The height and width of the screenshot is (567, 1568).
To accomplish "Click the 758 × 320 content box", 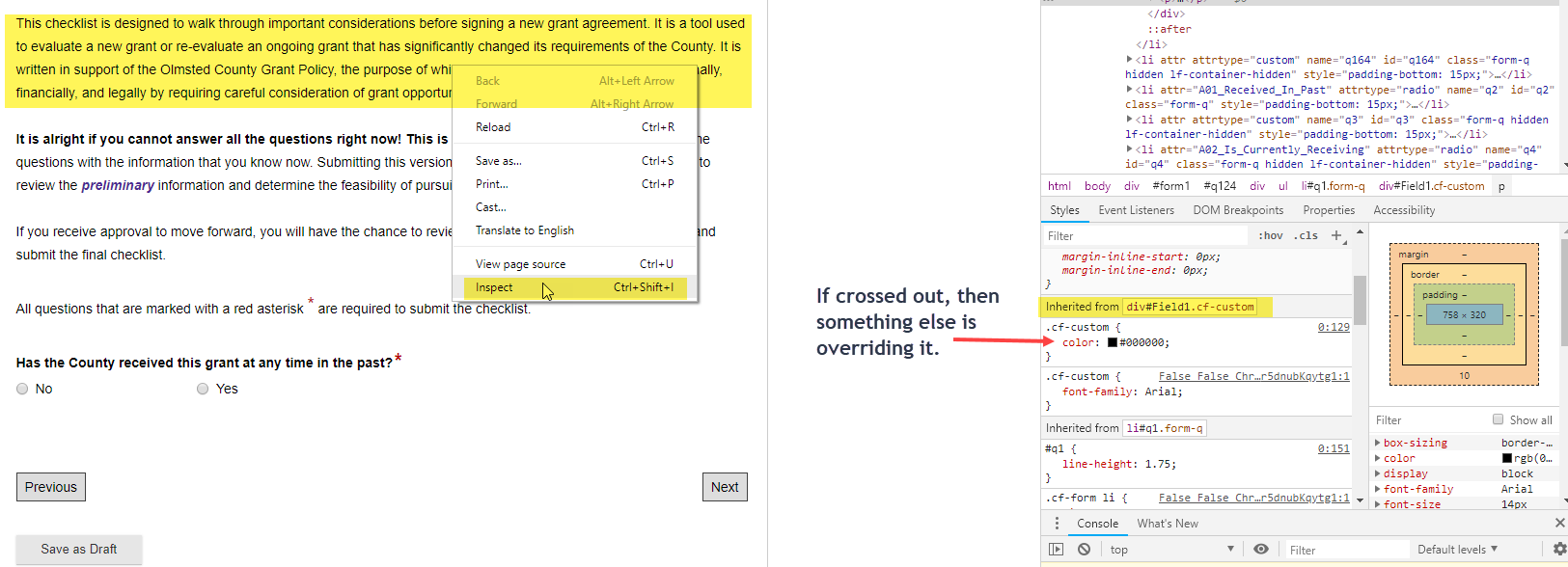I will coord(1464,314).
